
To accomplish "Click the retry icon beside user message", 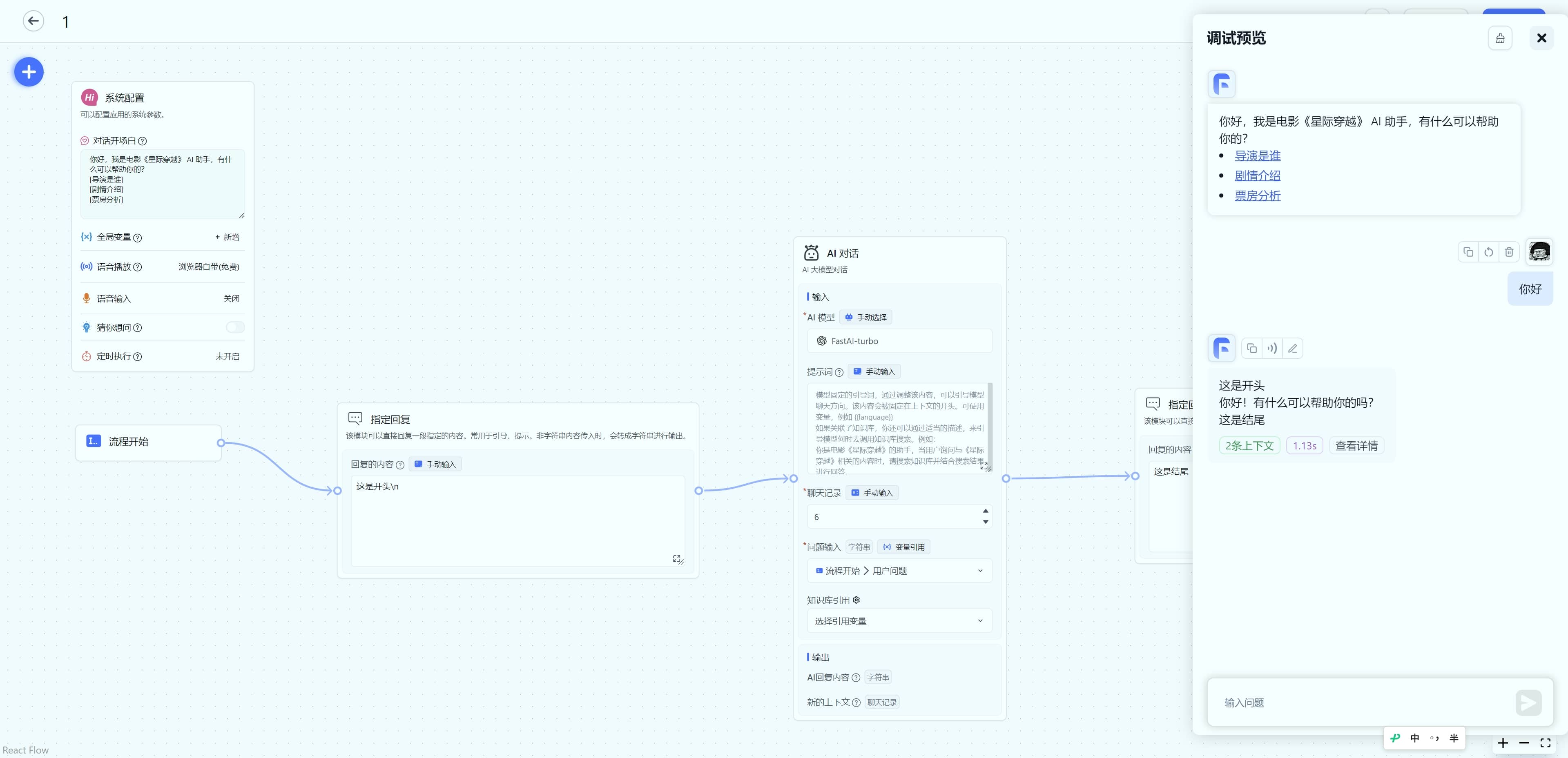I will (x=1488, y=252).
